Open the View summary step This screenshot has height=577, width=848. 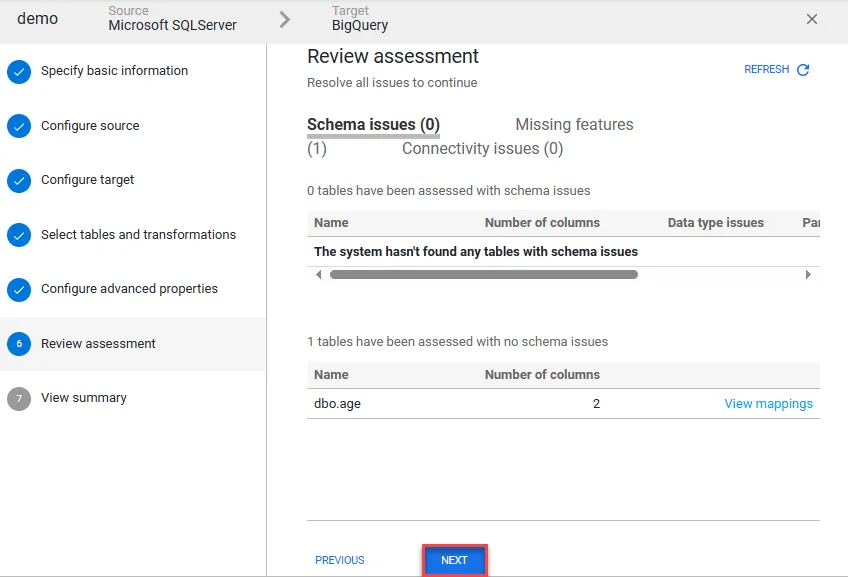point(84,398)
